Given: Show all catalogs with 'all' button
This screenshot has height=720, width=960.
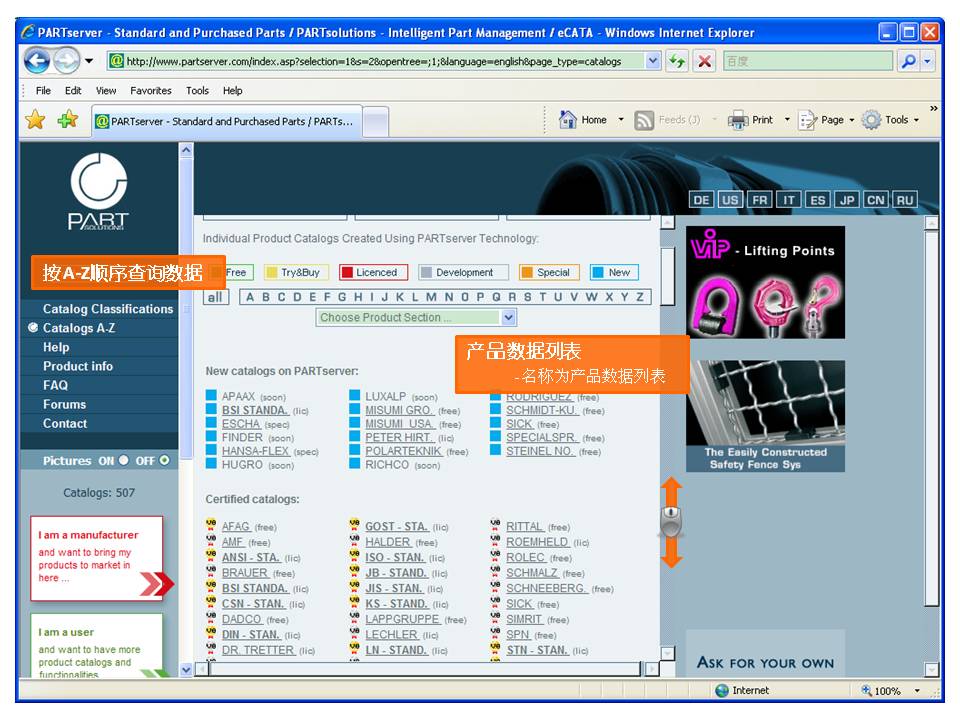Looking at the screenshot, I should coord(215,298).
